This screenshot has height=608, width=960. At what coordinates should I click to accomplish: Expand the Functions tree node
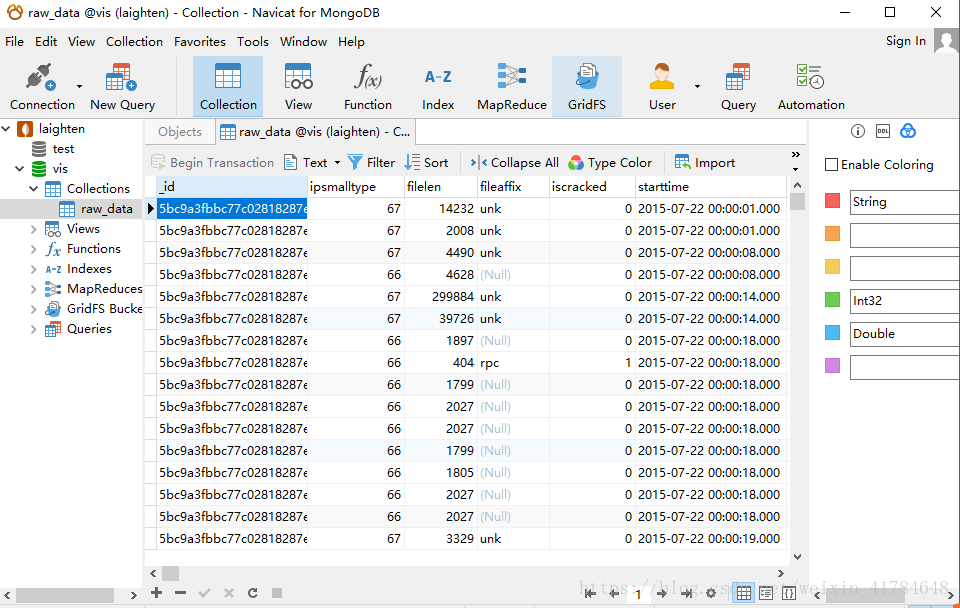pos(34,249)
